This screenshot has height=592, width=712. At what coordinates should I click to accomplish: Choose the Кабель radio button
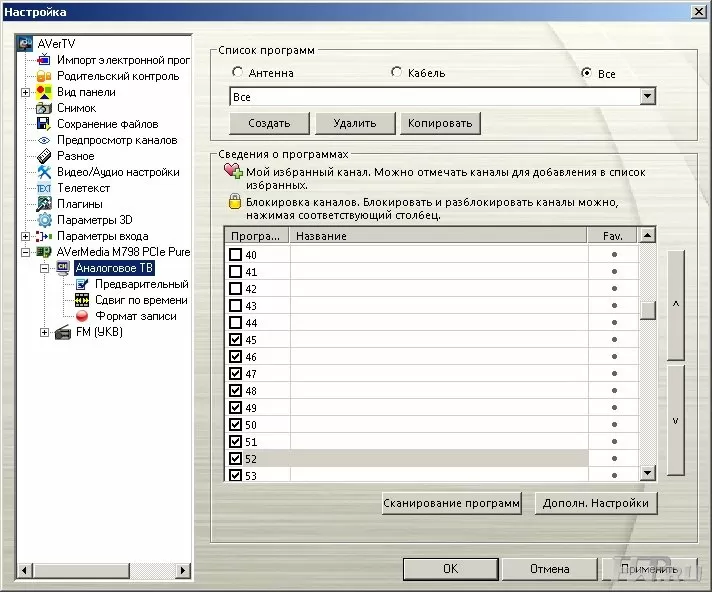click(x=397, y=73)
